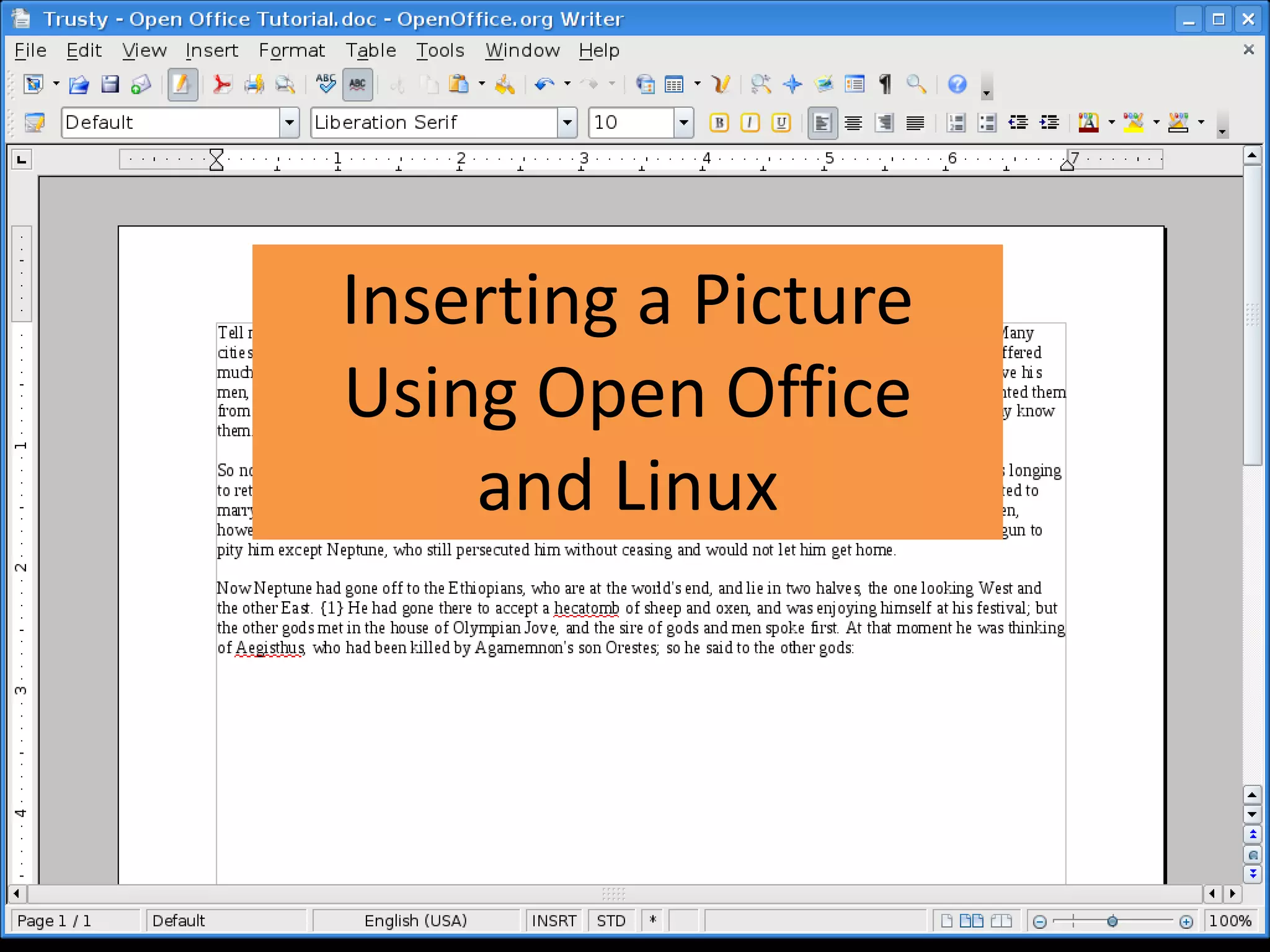Viewport: 1270px width, 952px height.
Task: Open Page Preview icon
Action: pos(285,84)
